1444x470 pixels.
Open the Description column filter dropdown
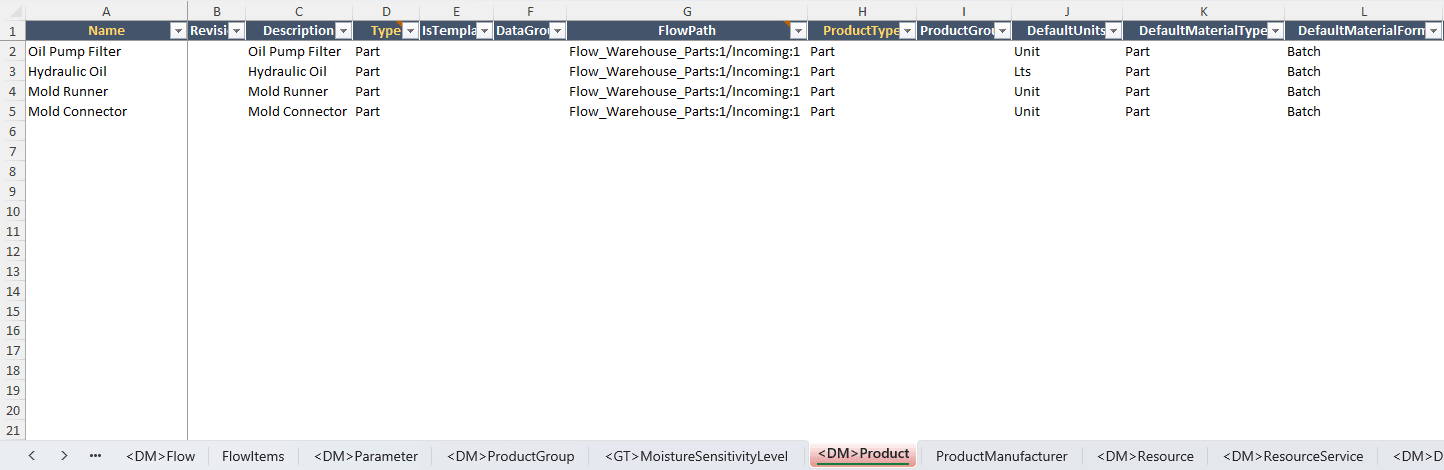343,31
